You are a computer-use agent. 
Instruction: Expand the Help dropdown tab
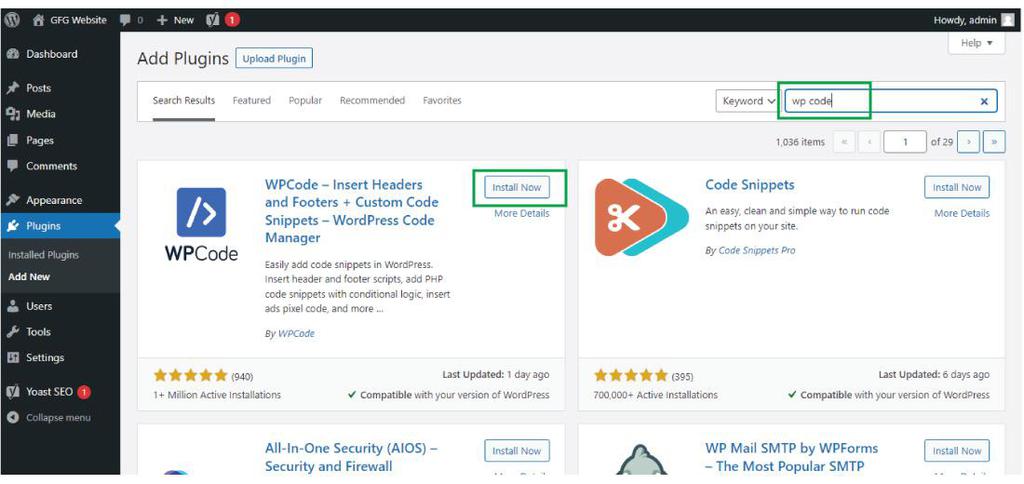(976, 43)
